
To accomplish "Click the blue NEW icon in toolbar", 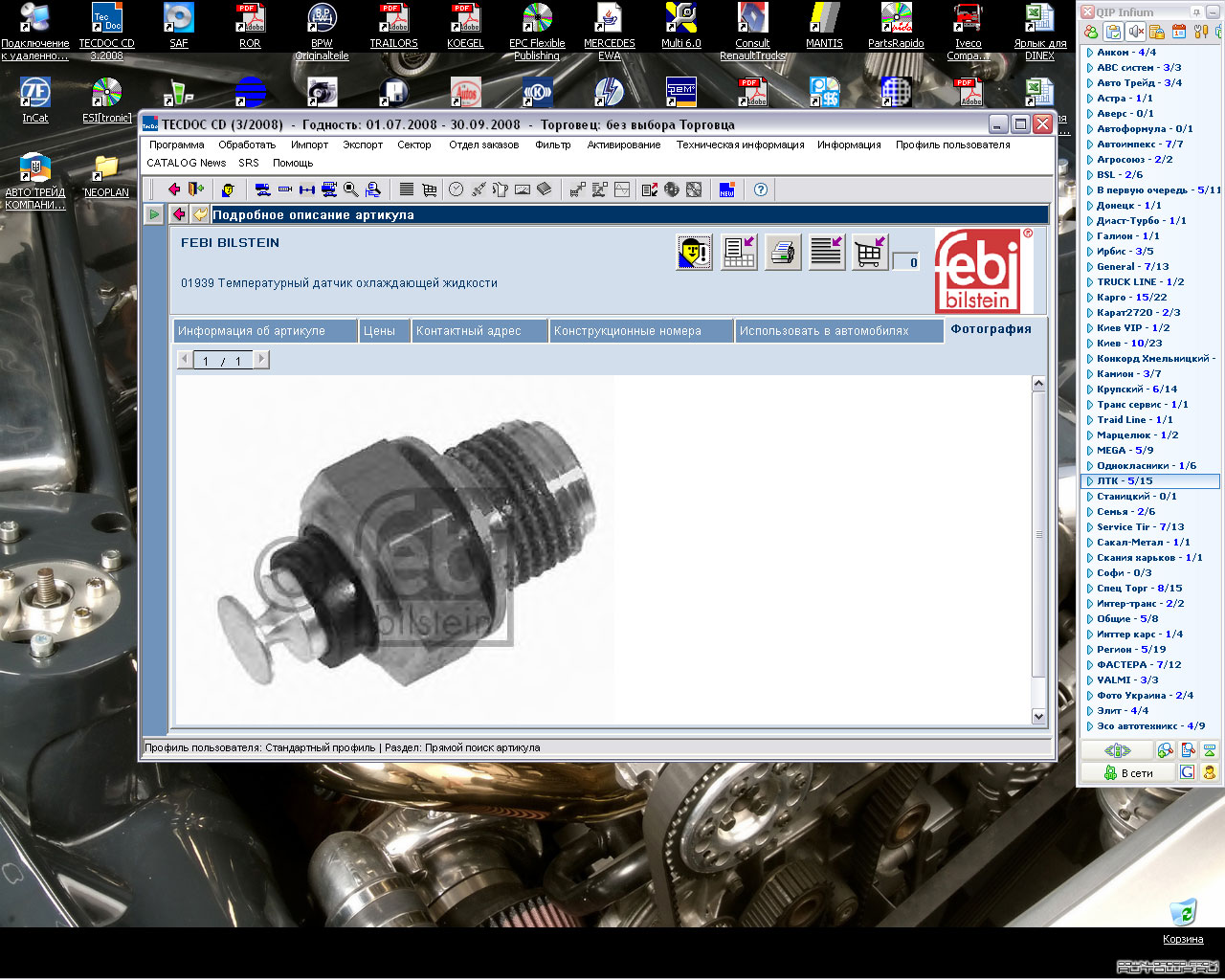I will [x=726, y=189].
